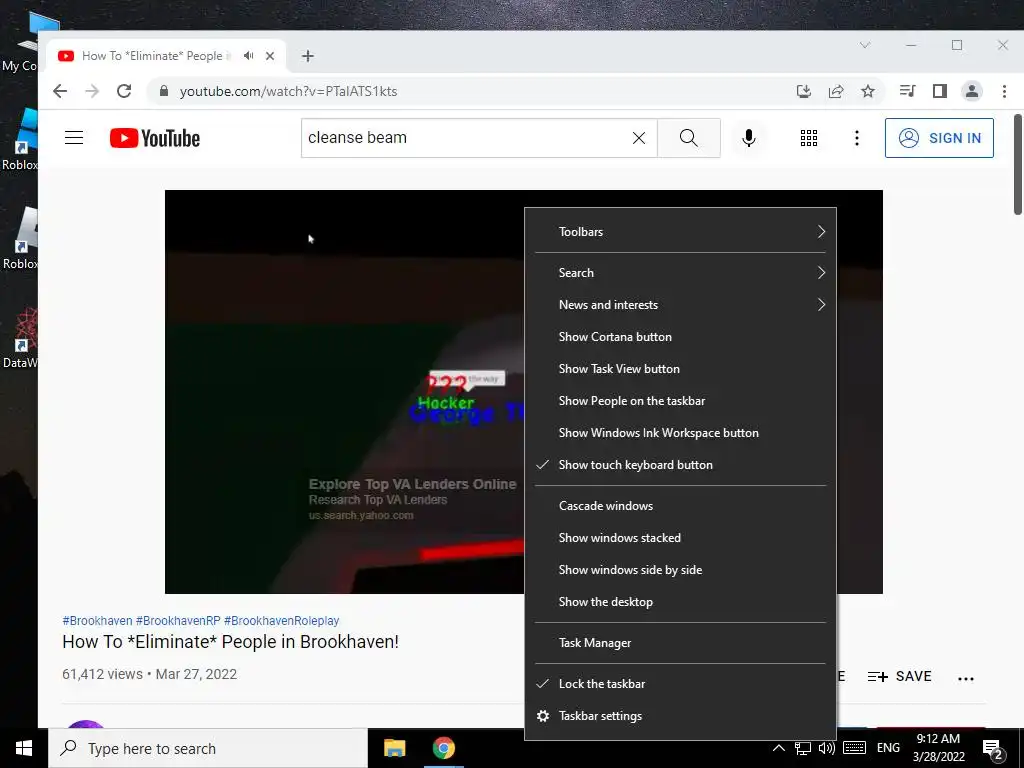Image resolution: width=1024 pixels, height=768 pixels.
Task: View site info lock icon
Action: (x=164, y=91)
